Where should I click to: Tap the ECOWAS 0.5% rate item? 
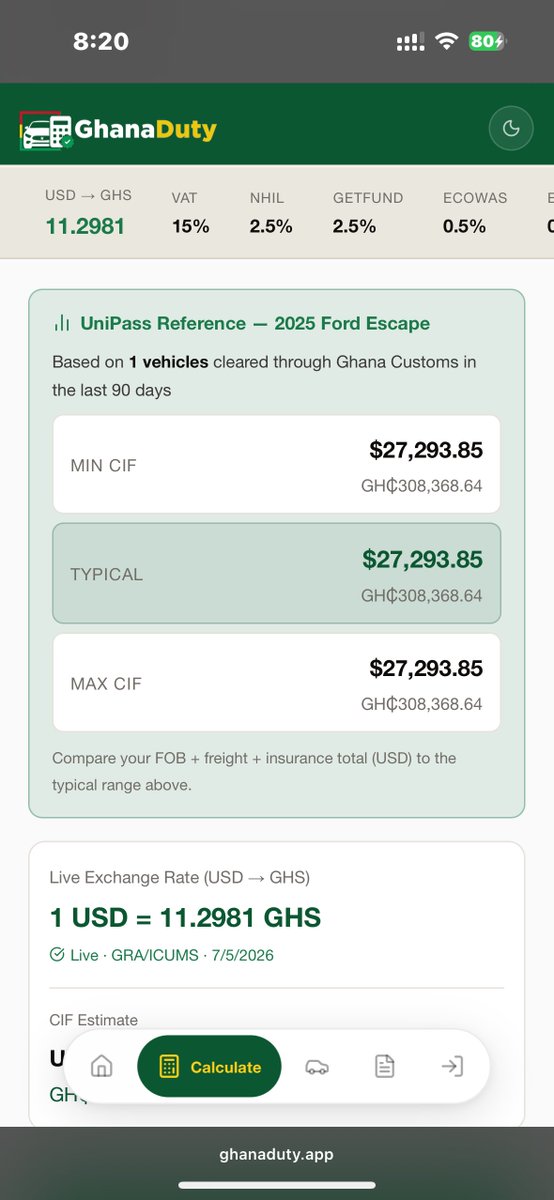point(475,212)
